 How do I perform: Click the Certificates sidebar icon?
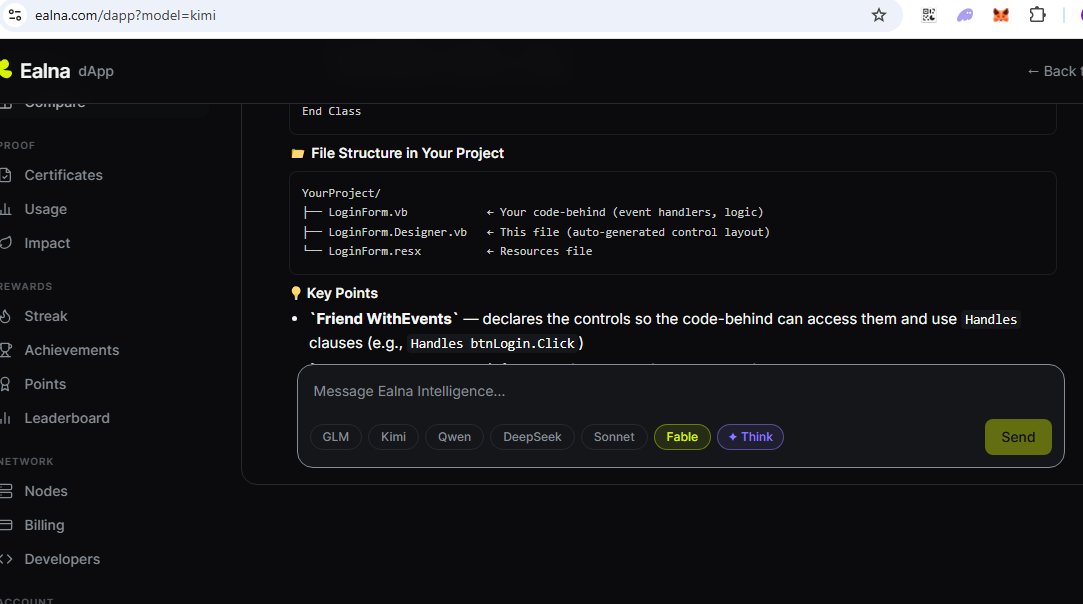point(6,175)
